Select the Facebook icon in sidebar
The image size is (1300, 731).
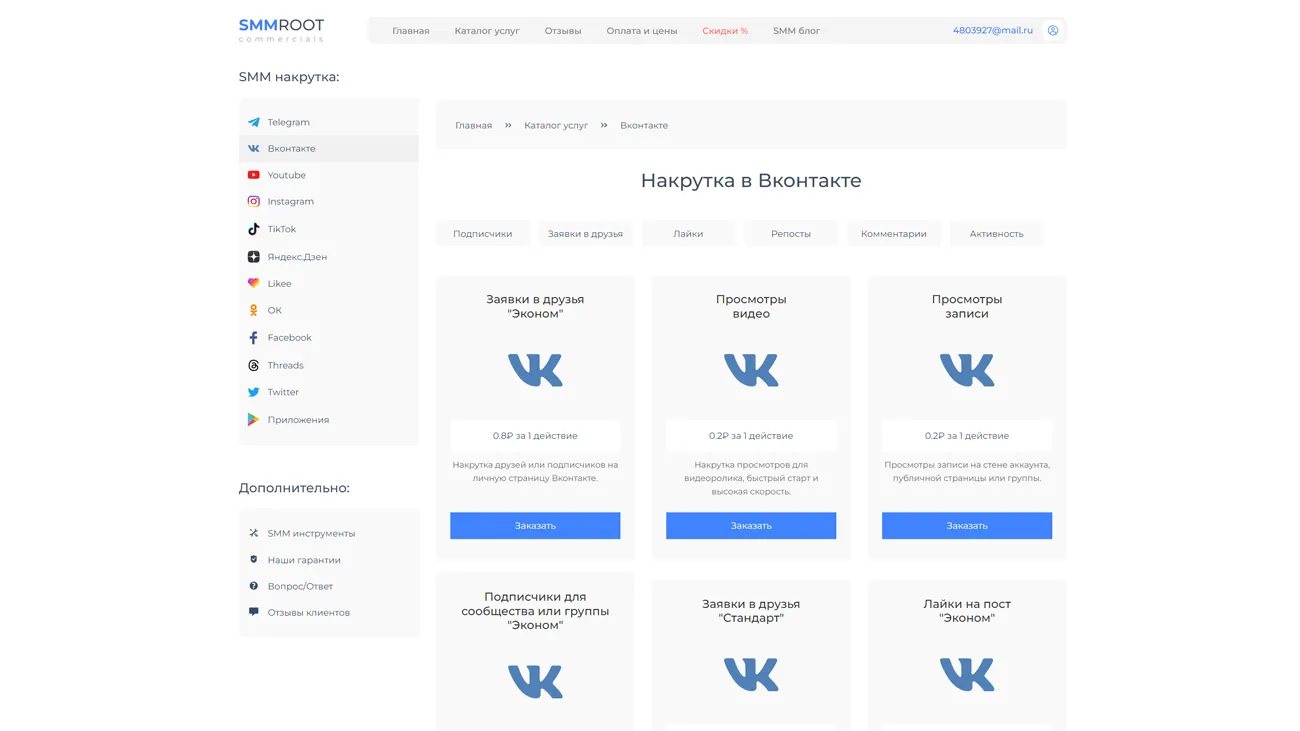point(254,338)
